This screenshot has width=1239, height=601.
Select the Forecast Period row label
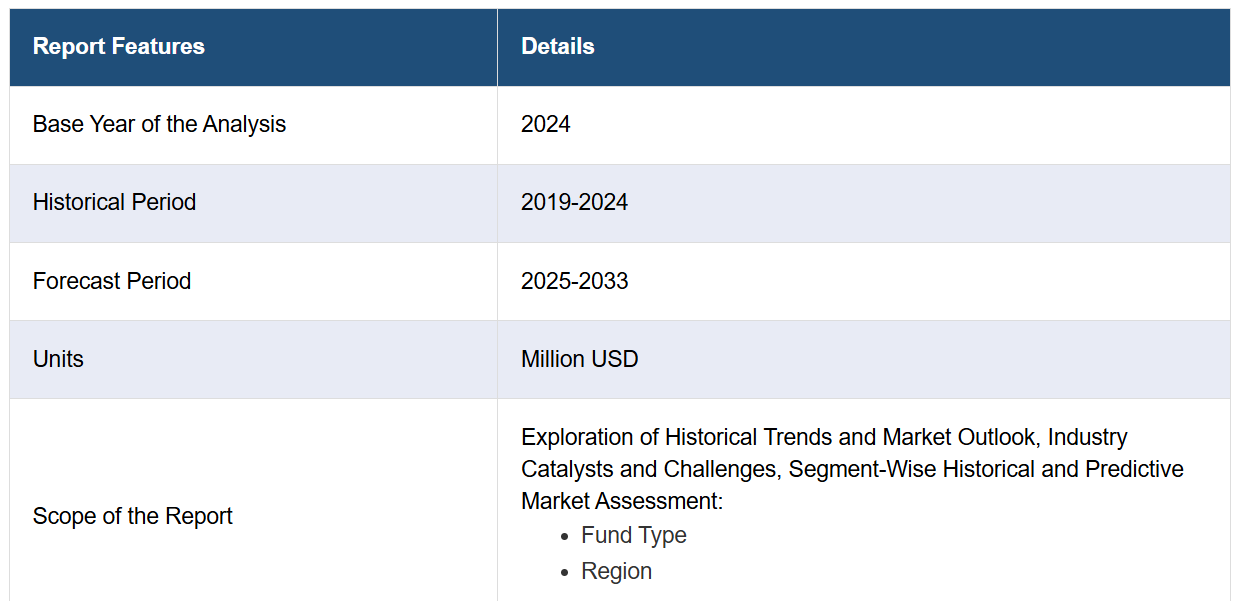(111, 281)
